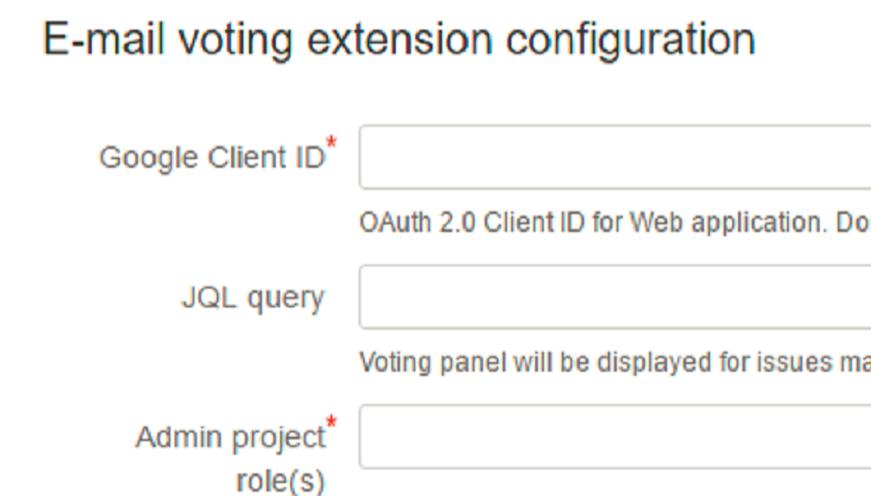Click the Admin project label text
The image size is (871, 496).
(x=230, y=438)
